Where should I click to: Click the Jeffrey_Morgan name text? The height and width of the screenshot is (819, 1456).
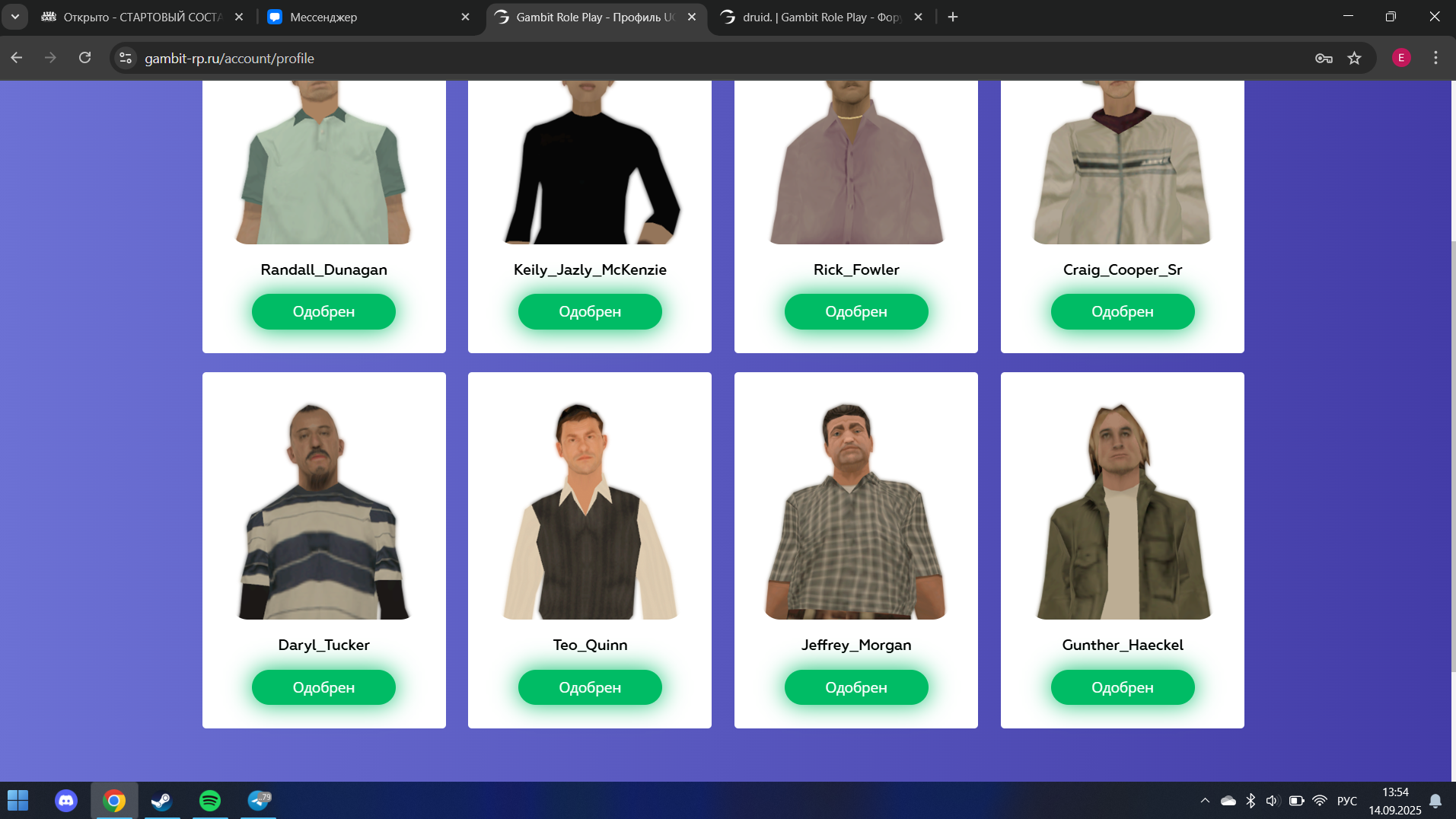[856, 645]
